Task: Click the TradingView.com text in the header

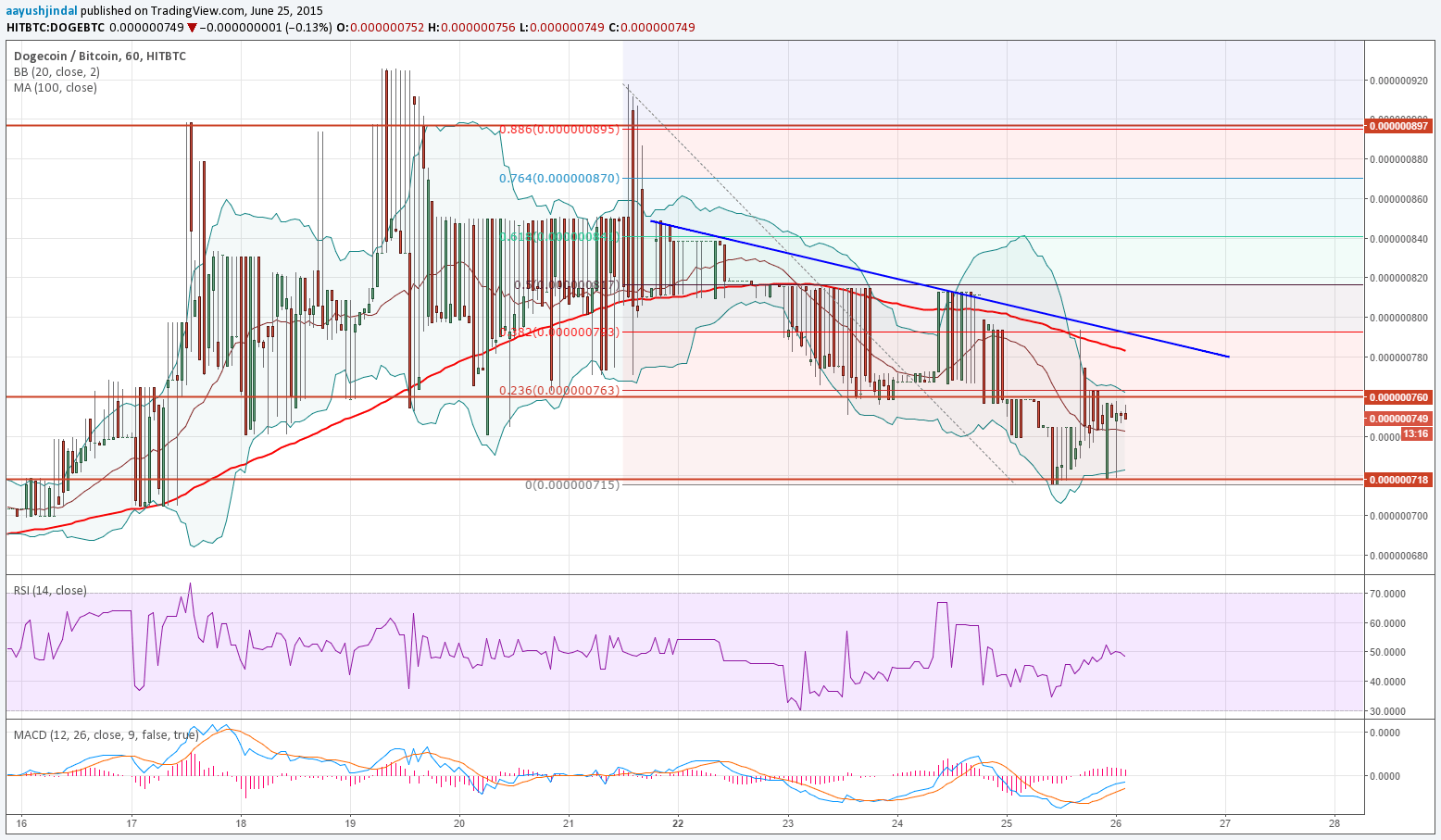Action: [199, 10]
